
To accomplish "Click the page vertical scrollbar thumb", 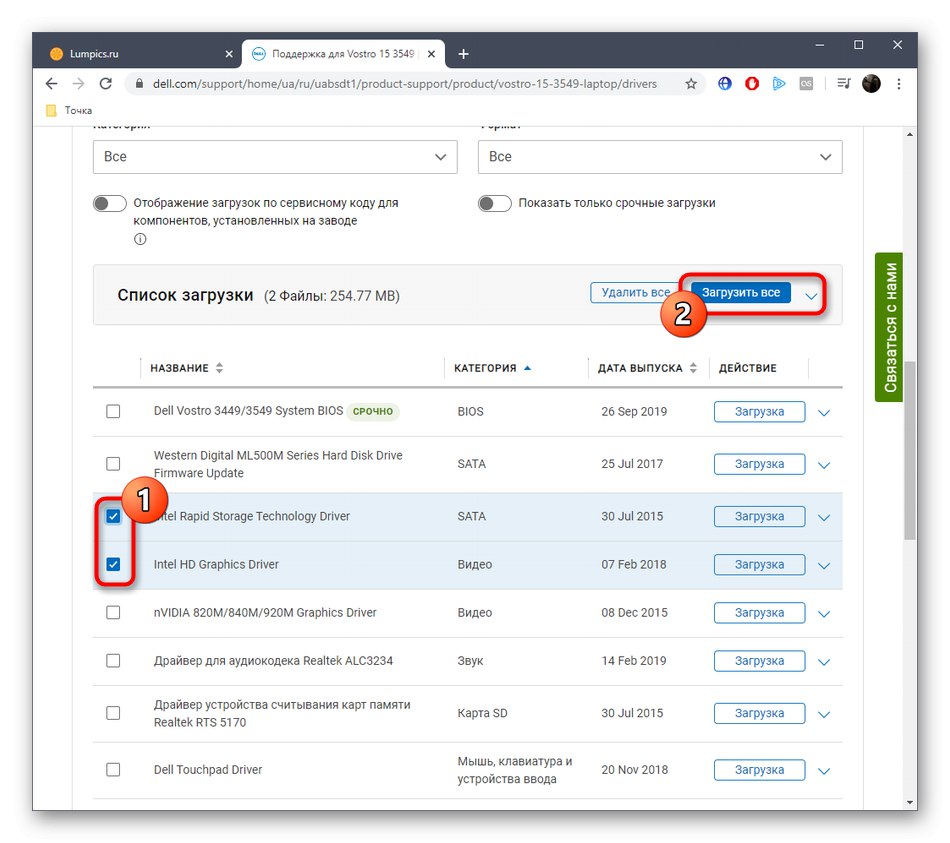I will pos(909,450).
